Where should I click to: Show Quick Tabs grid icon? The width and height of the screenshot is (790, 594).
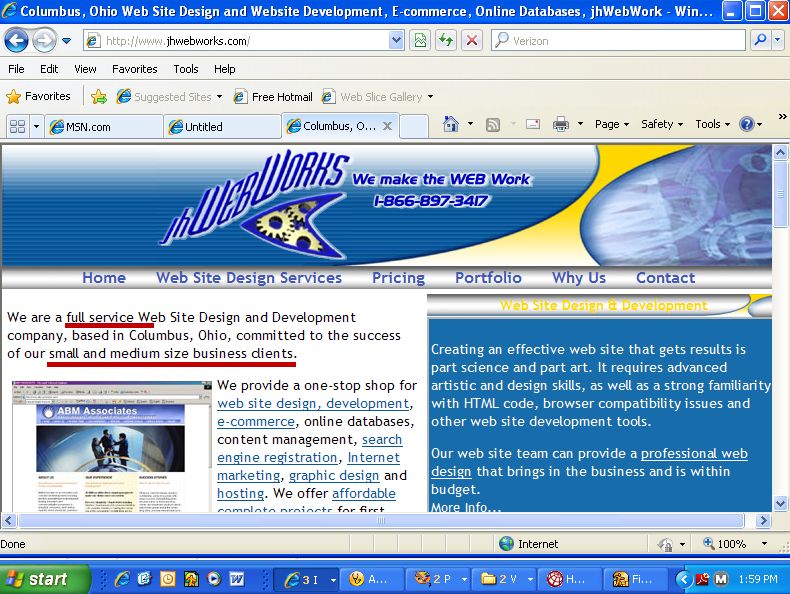[18, 126]
